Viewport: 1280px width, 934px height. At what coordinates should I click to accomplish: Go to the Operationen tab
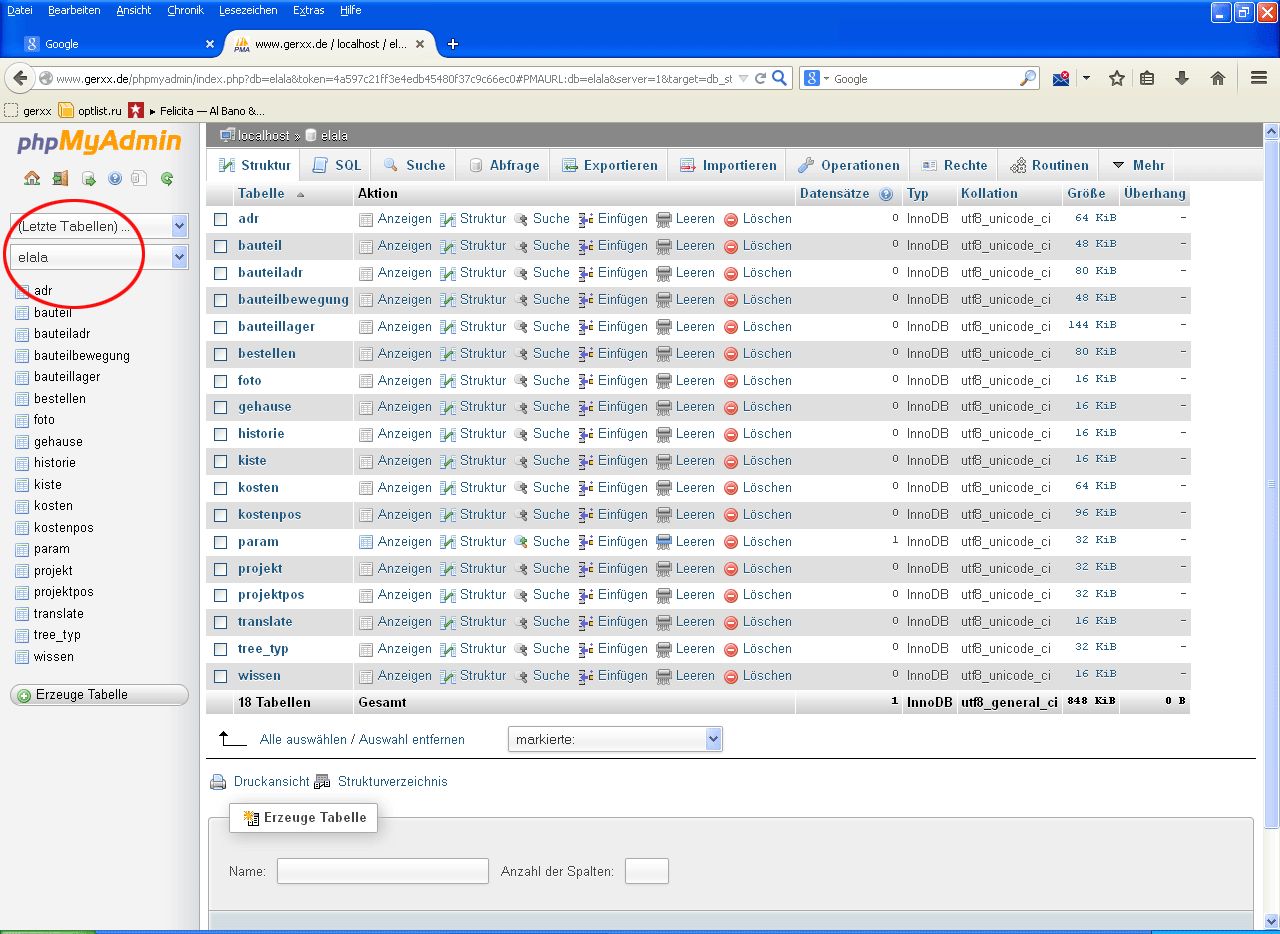pyautogui.click(x=849, y=165)
